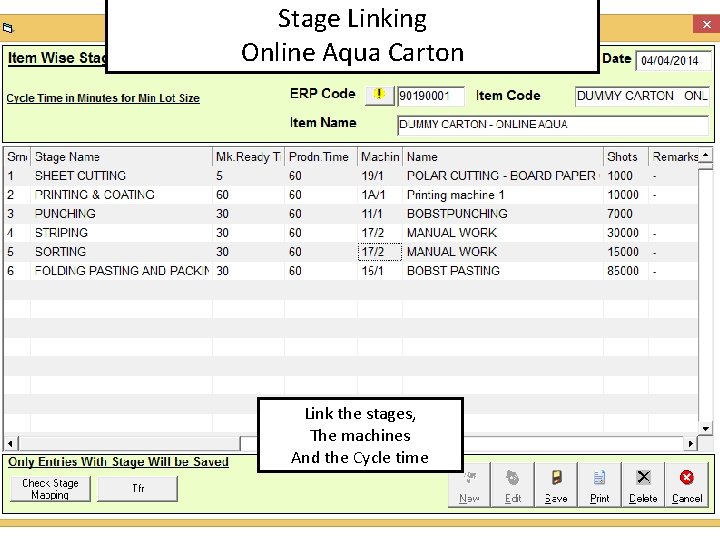Click machine cell 15/1
The height and width of the screenshot is (540, 720).
tap(380, 270)
